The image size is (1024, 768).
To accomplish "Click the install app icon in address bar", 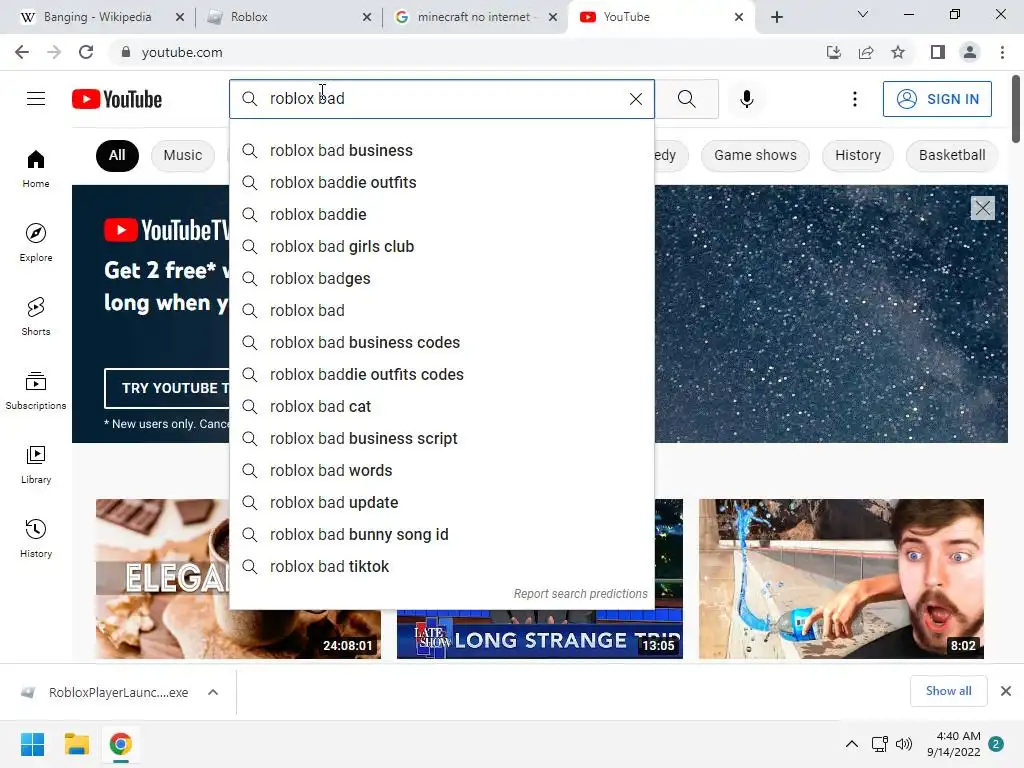I will (x=833, y=52).
